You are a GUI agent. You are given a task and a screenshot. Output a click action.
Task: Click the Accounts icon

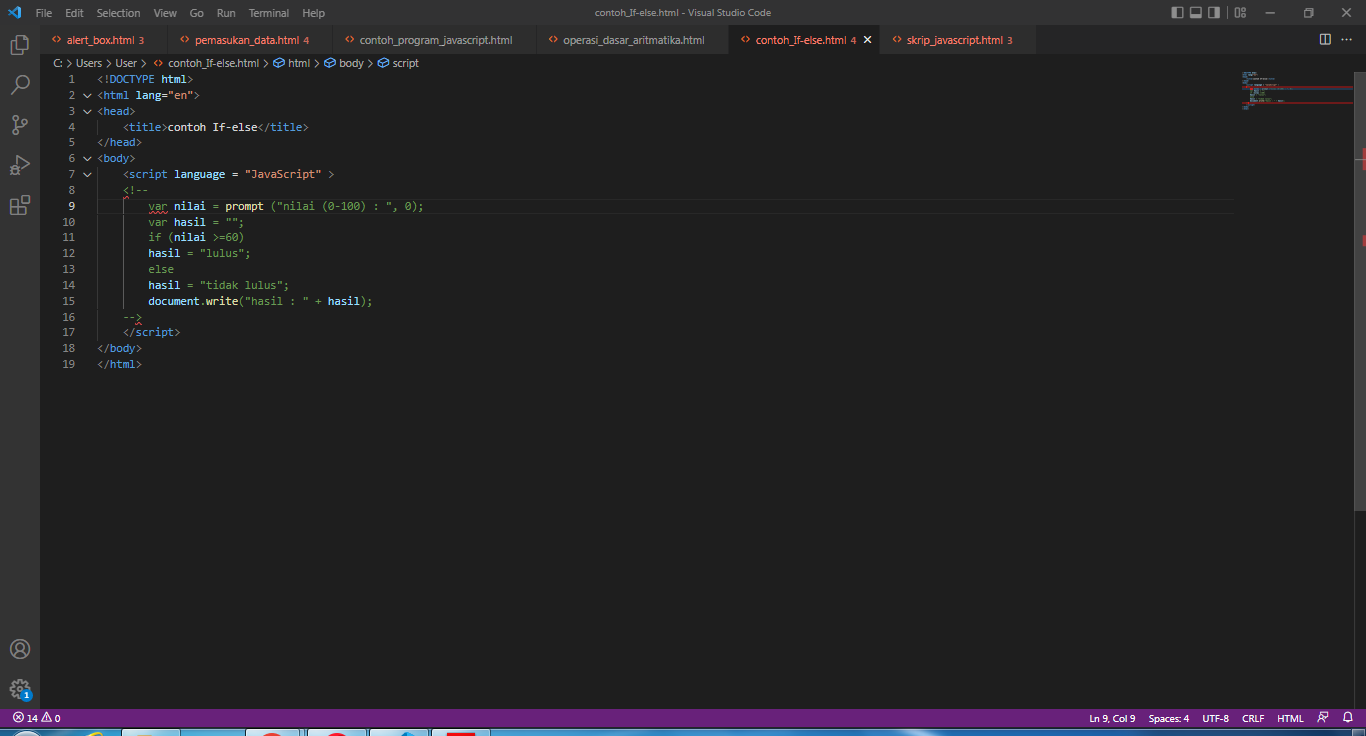tap(20, 649)
